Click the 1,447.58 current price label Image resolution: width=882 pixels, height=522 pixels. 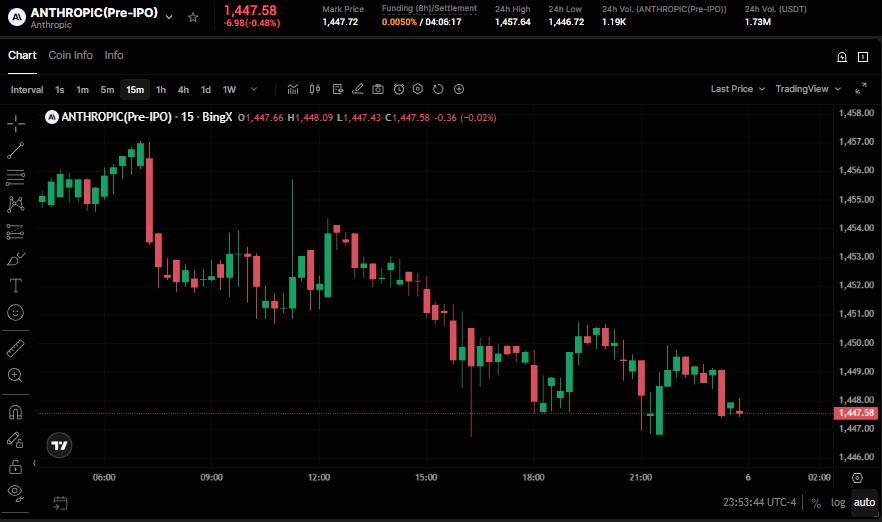coord(856,413)
